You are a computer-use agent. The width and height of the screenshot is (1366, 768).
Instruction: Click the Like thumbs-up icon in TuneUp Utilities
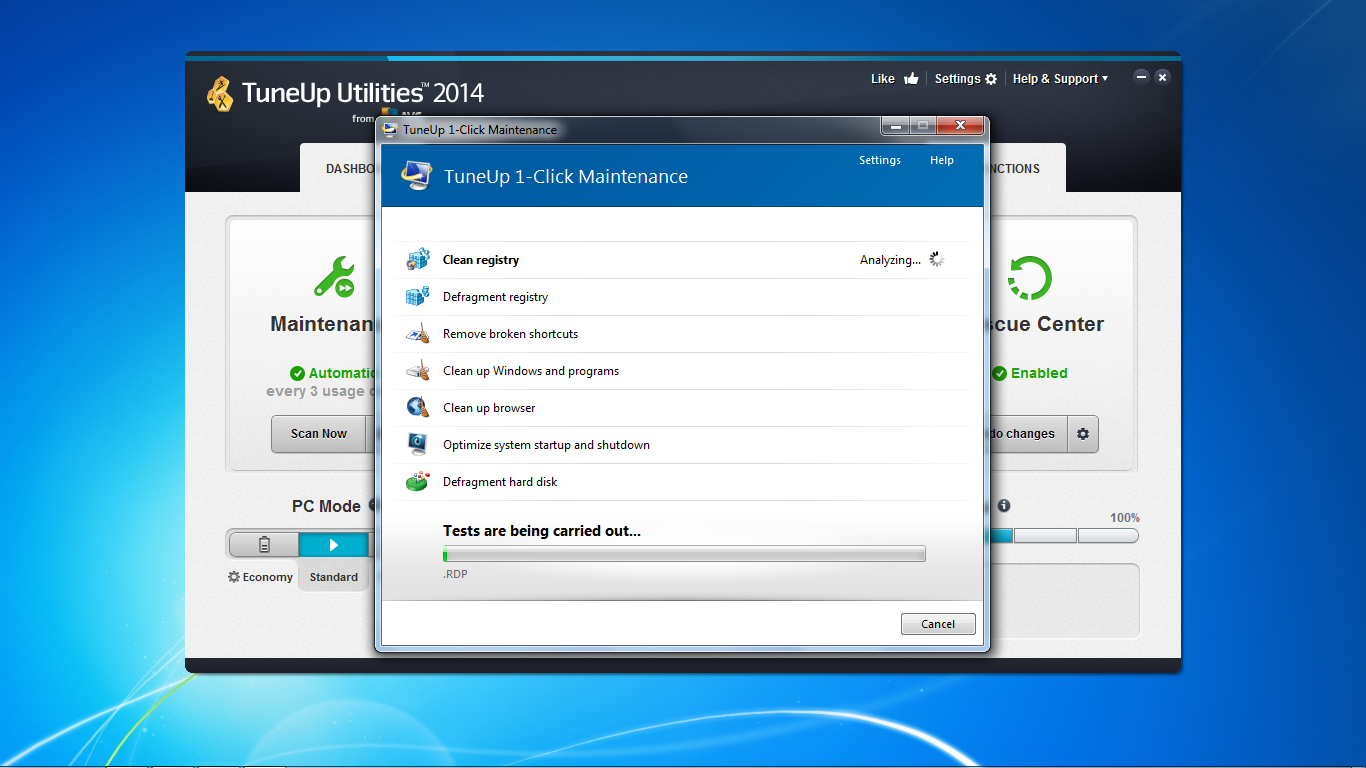[910, 79]
